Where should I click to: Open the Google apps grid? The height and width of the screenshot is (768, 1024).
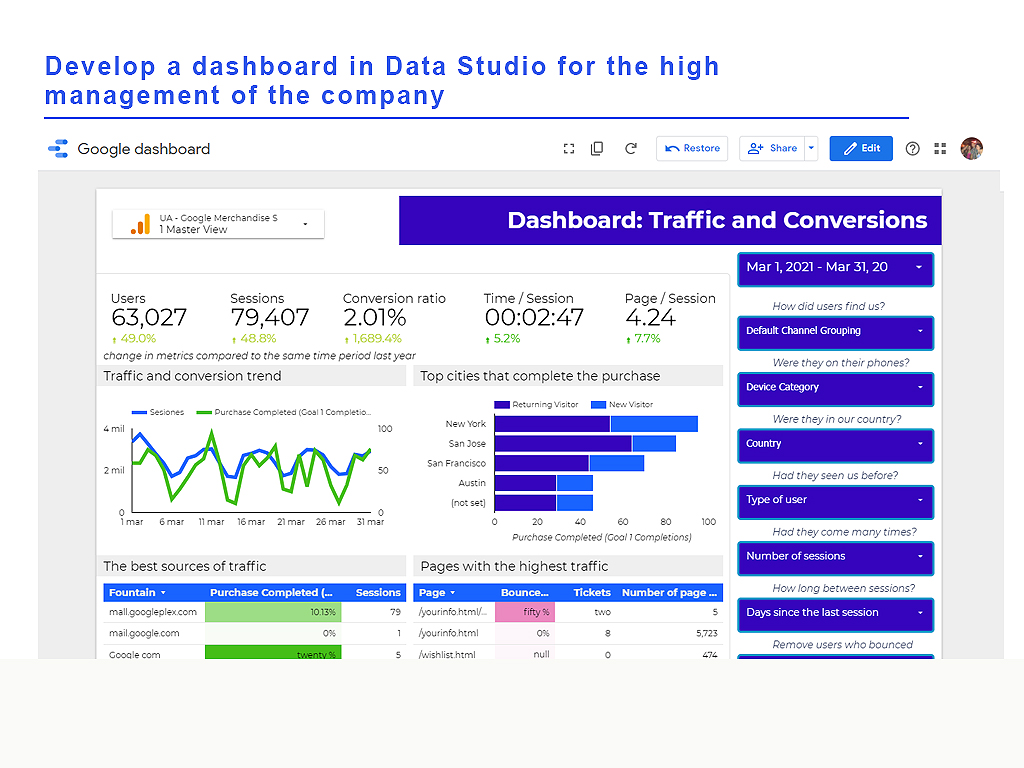click(x=940, y=149)
